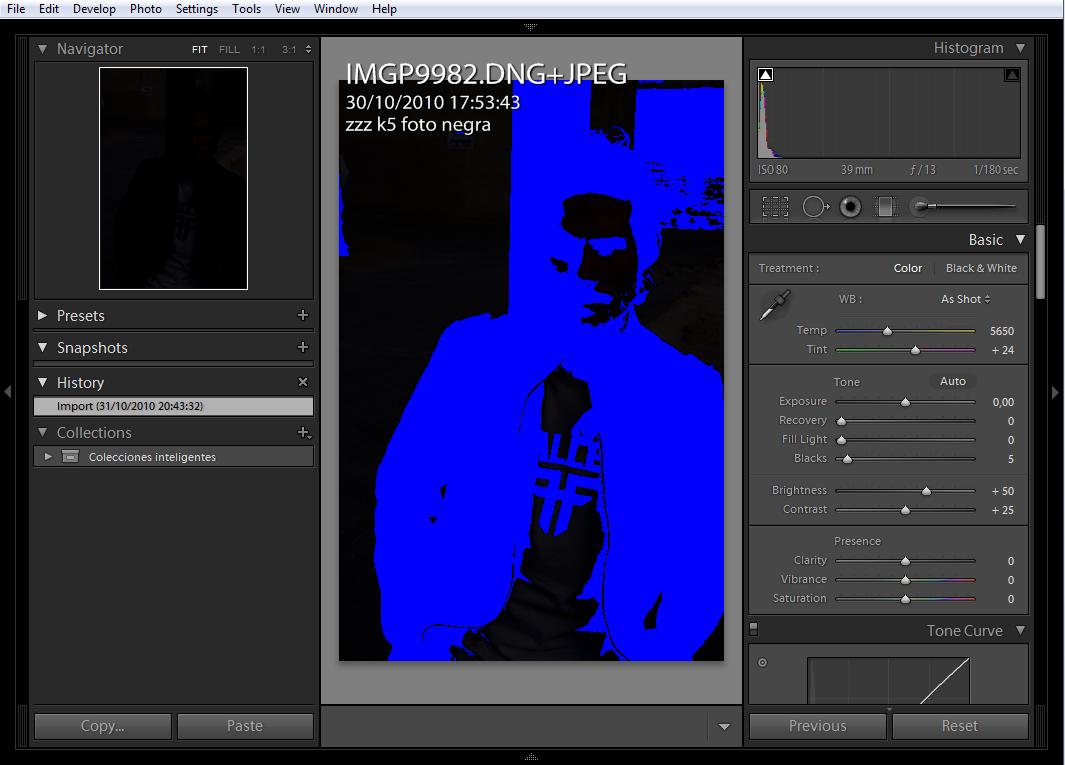Click the Tone Curve target adjustment icon
The height and width of the screenshot is (765, 1065).
762,662
